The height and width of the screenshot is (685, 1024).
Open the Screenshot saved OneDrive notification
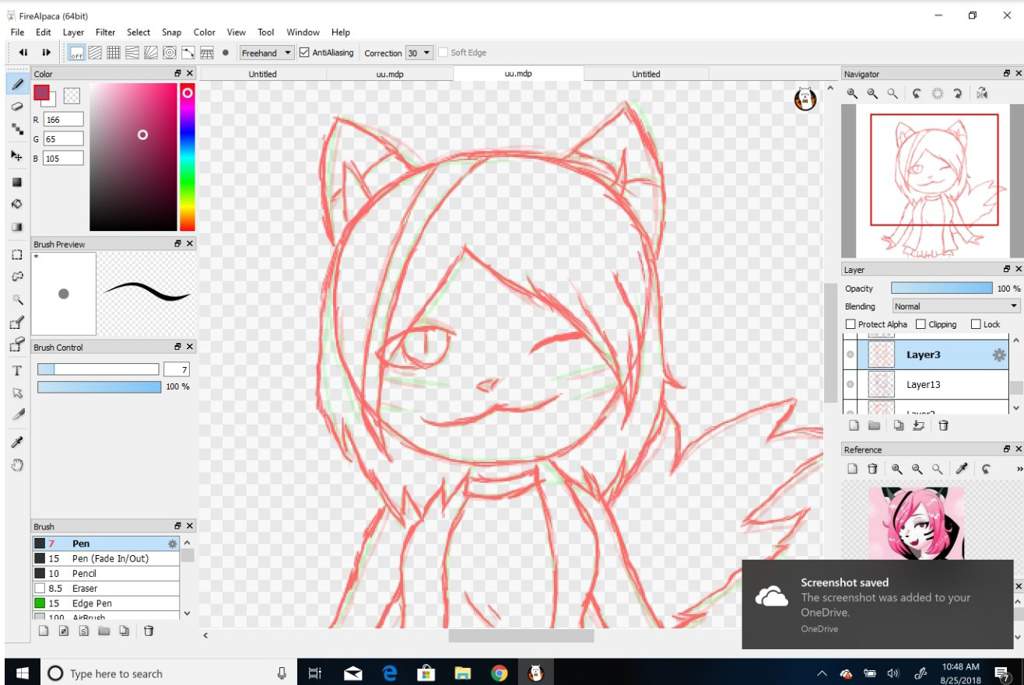[877, 604]
